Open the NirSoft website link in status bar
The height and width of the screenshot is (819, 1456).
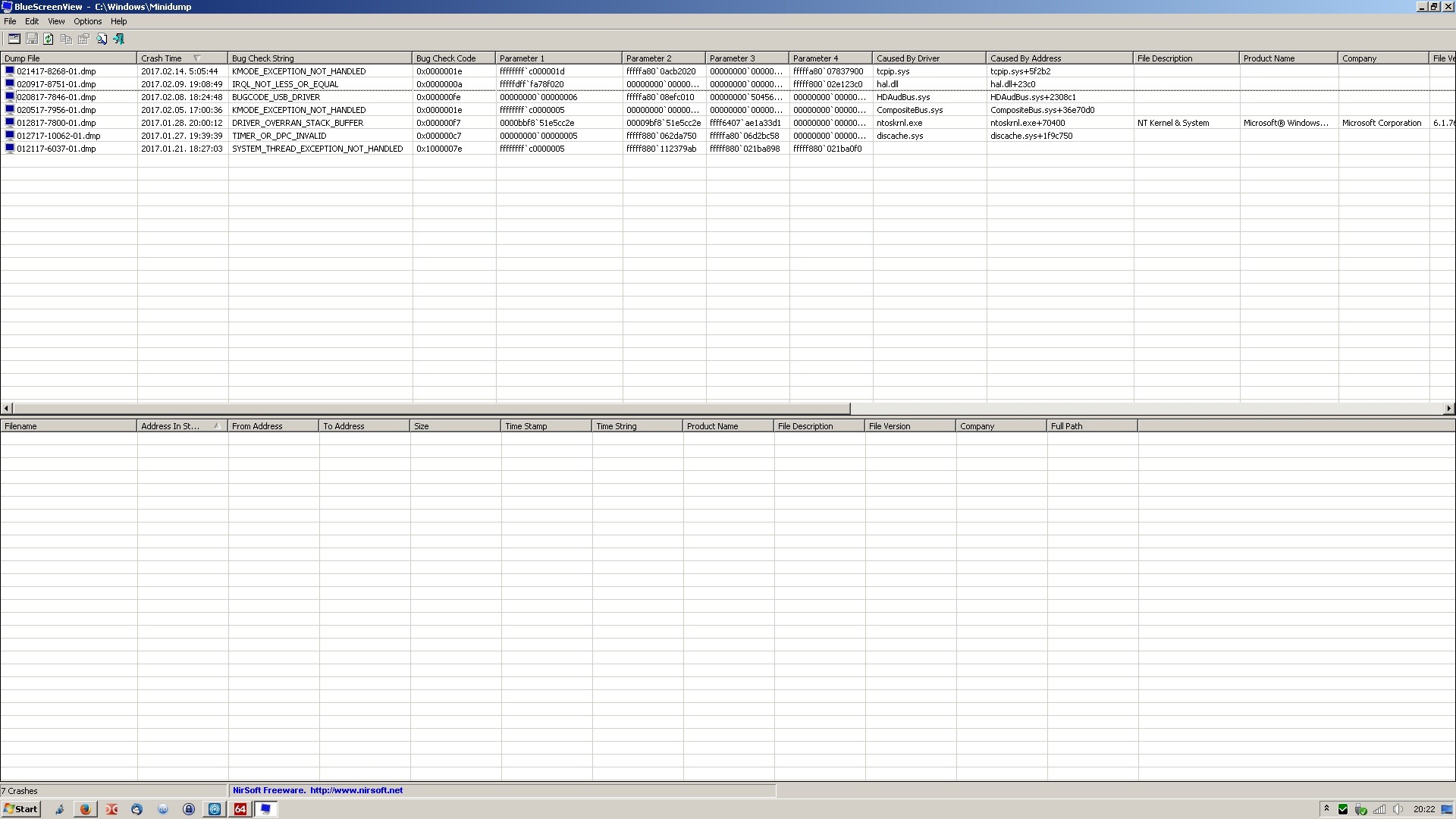pyautogui.click(x=356, y=790)
